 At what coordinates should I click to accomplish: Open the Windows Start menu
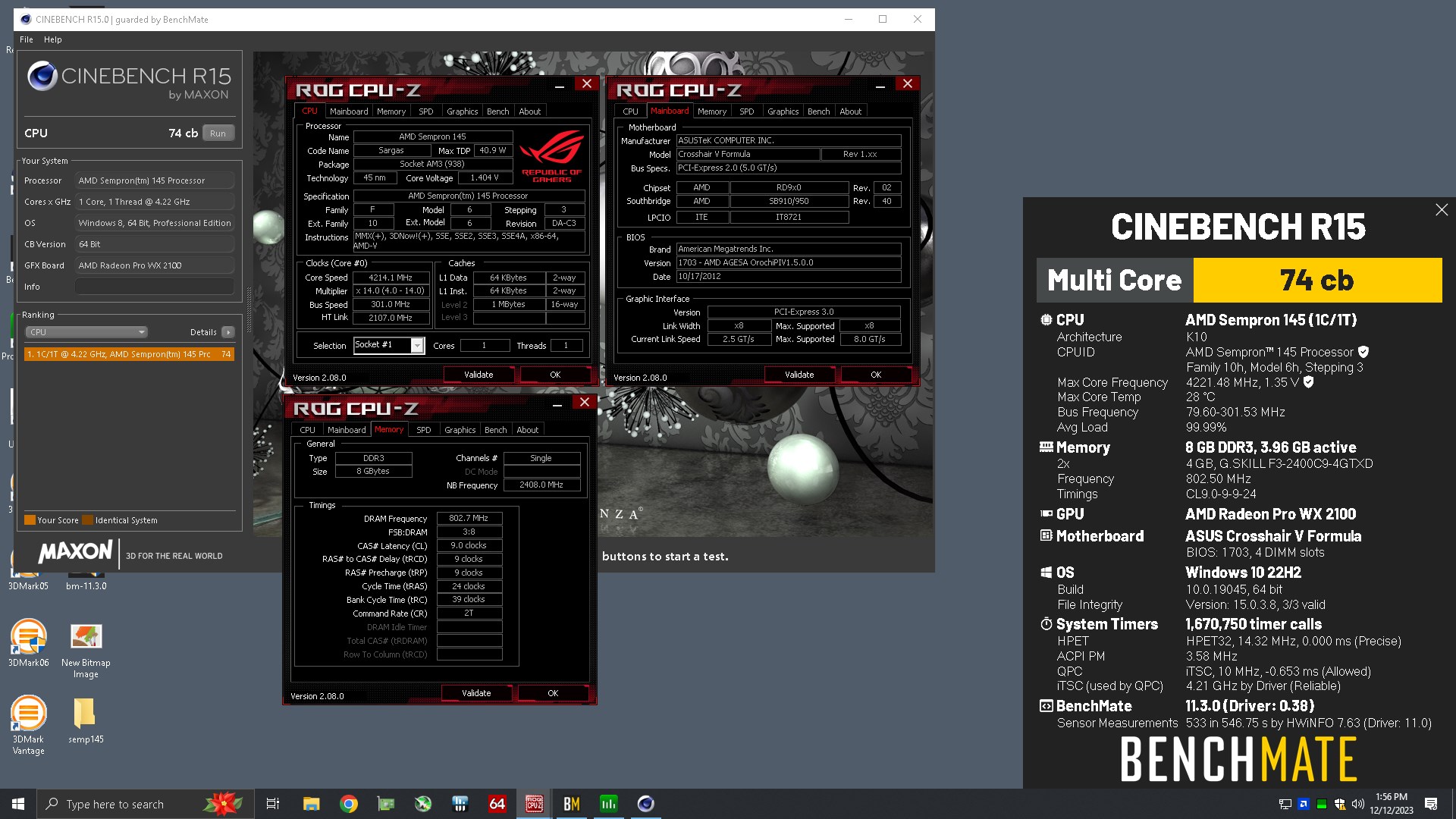(18, 804)
